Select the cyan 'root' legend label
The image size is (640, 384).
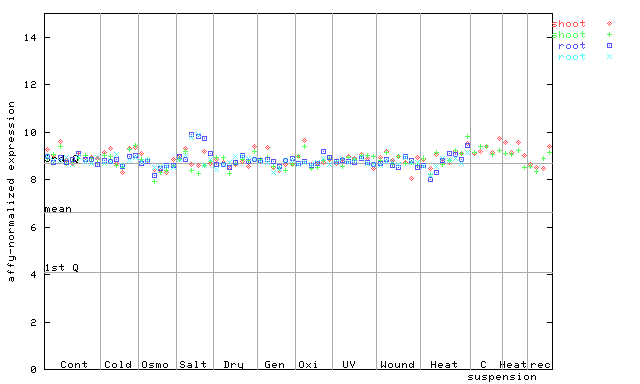click(572, 57)
